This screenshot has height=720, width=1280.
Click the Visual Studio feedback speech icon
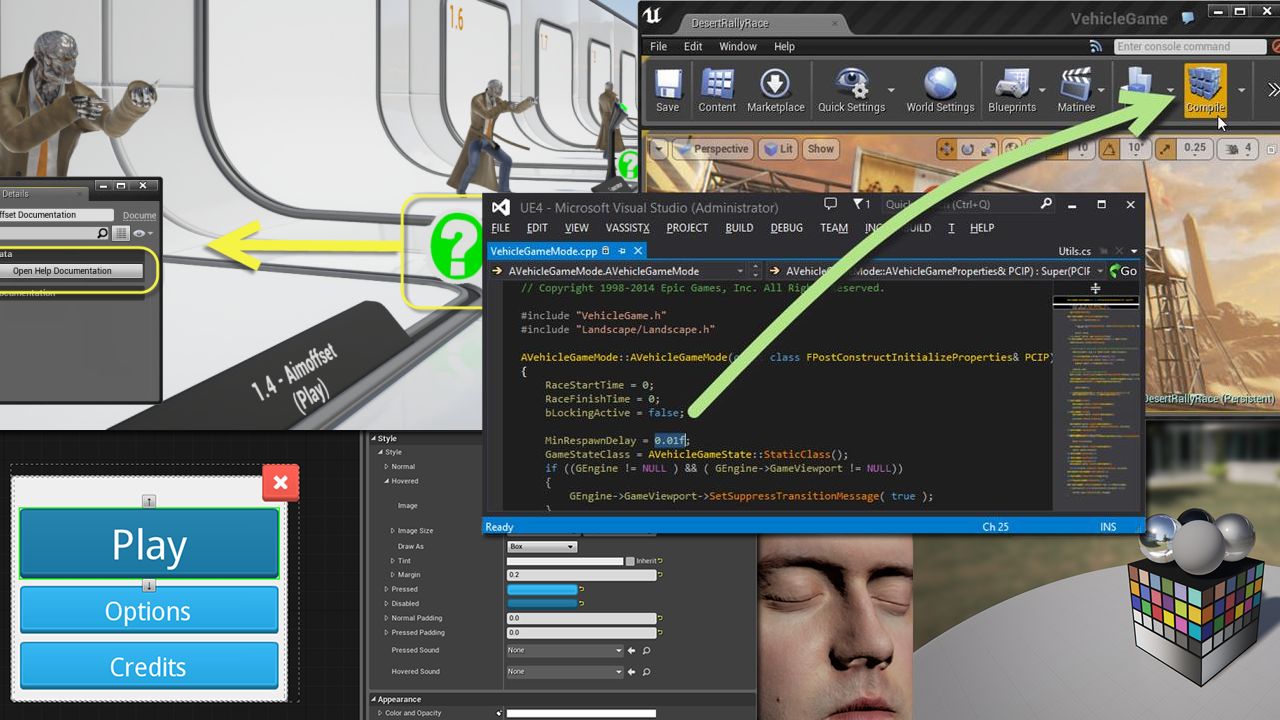coord(830,204)
